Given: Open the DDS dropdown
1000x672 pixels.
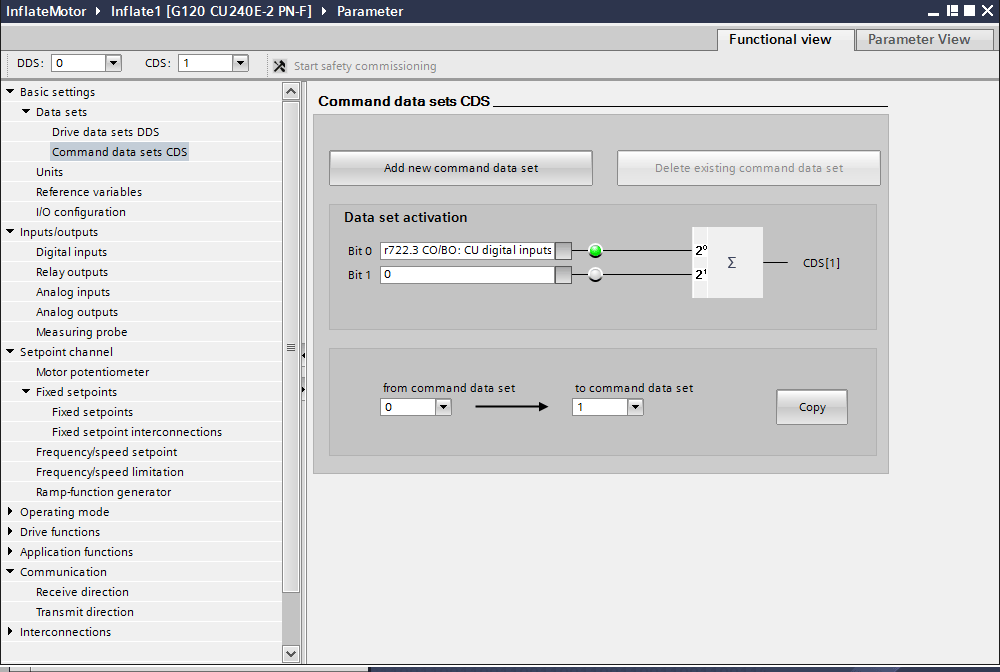Looking at the screenshot, I should tap(113, 63).
